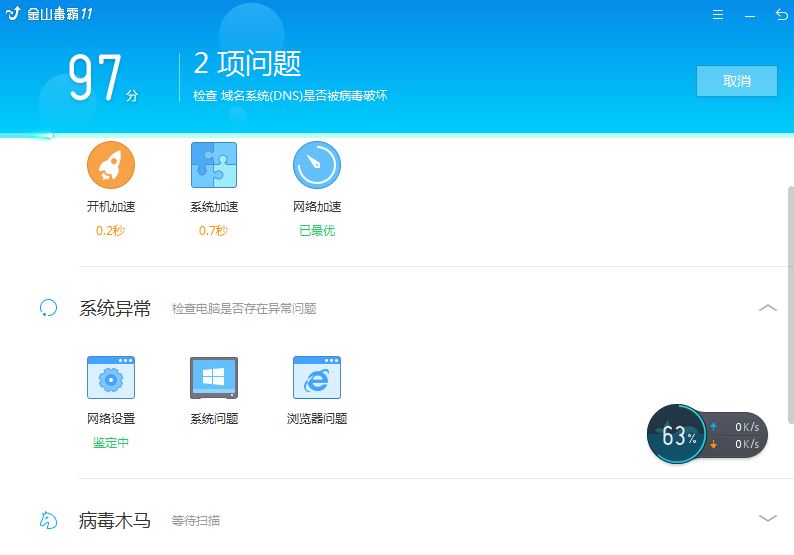Click the back arrow in title bar
Viewport: 794px width, 555px height.
coord(781,15)
